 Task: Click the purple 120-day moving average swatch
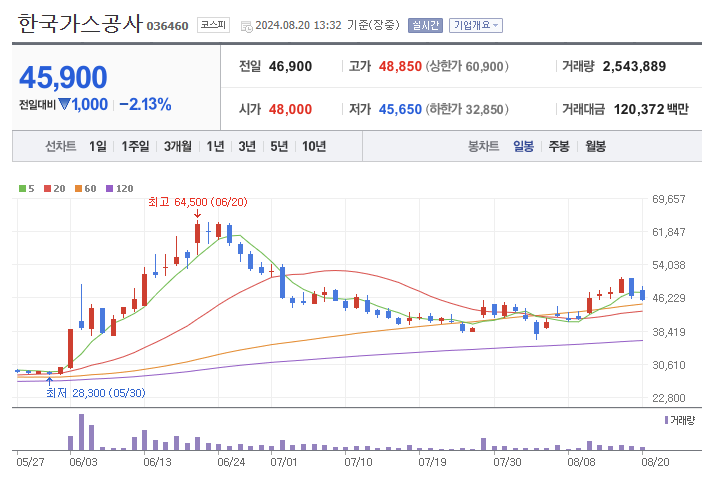click(x=109, y=189)
